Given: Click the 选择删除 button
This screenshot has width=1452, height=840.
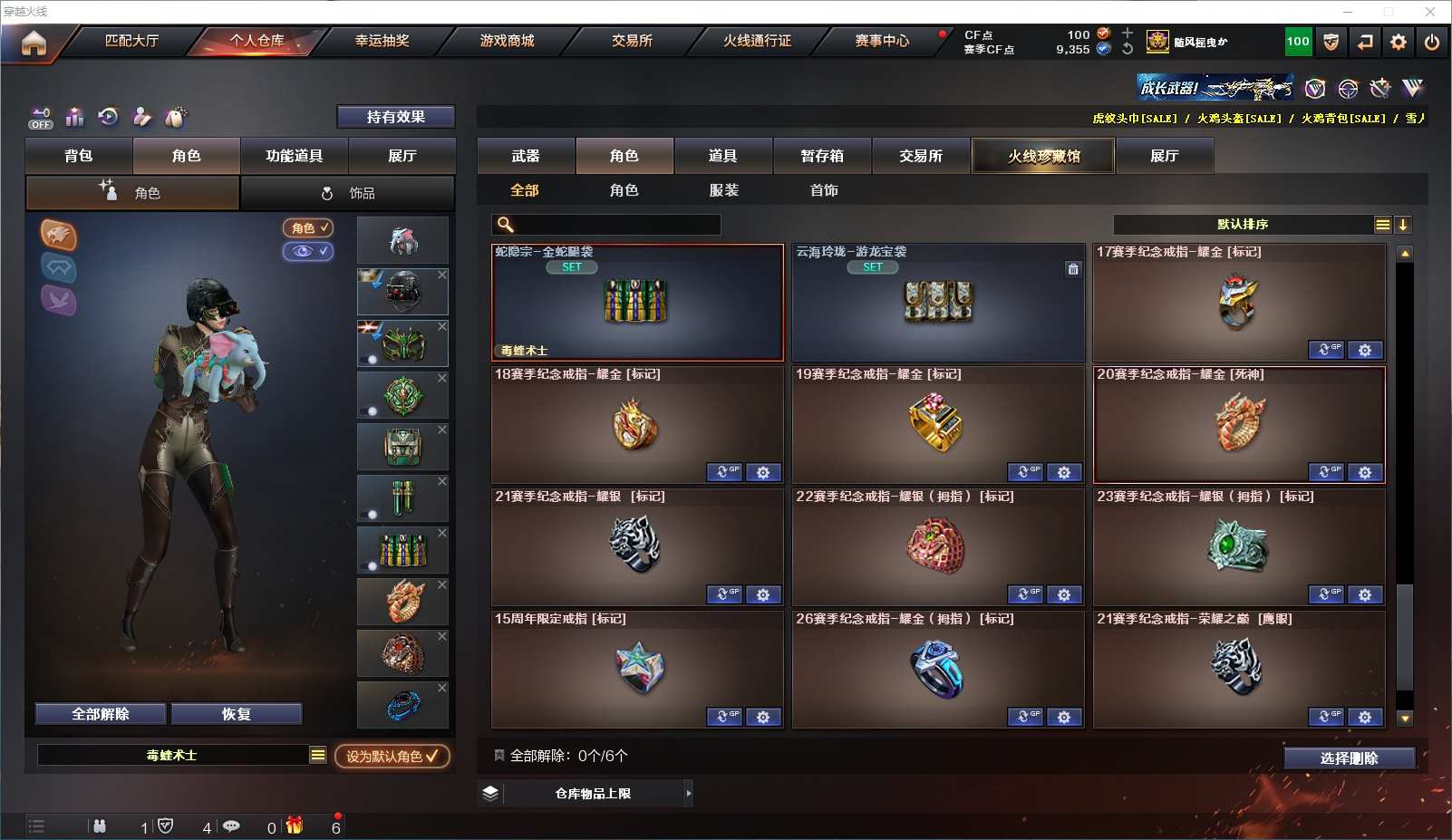Looking at the screenshot, I should [x=1350, y=758].
